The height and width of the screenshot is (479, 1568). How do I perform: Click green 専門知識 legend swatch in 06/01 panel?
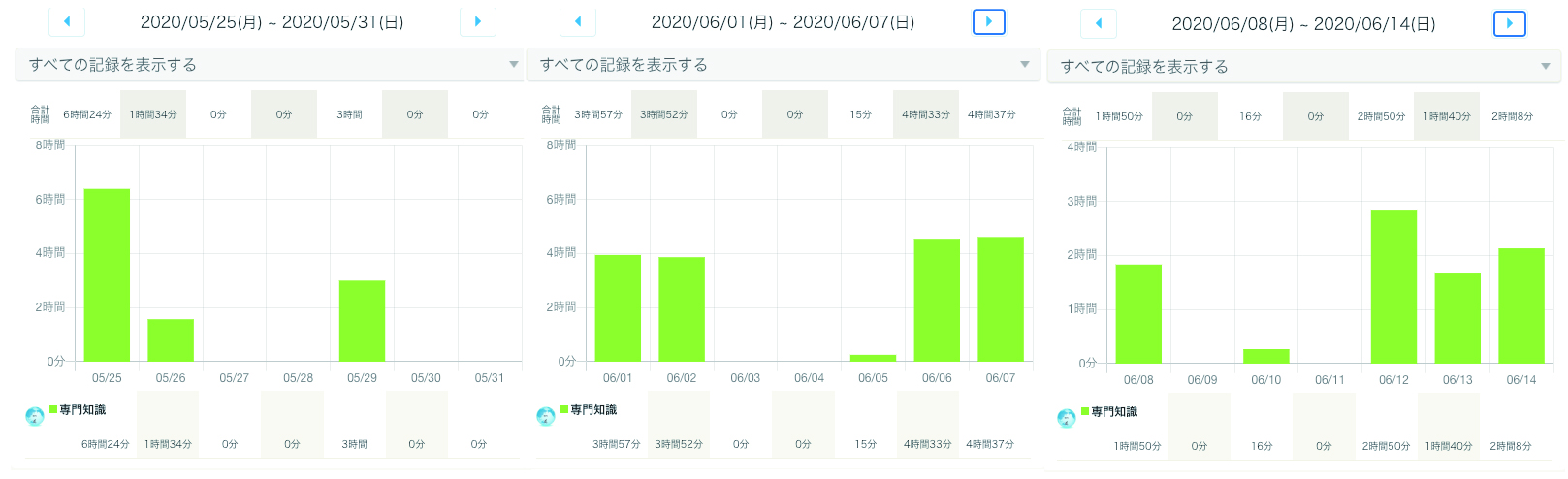coord(564,409)
